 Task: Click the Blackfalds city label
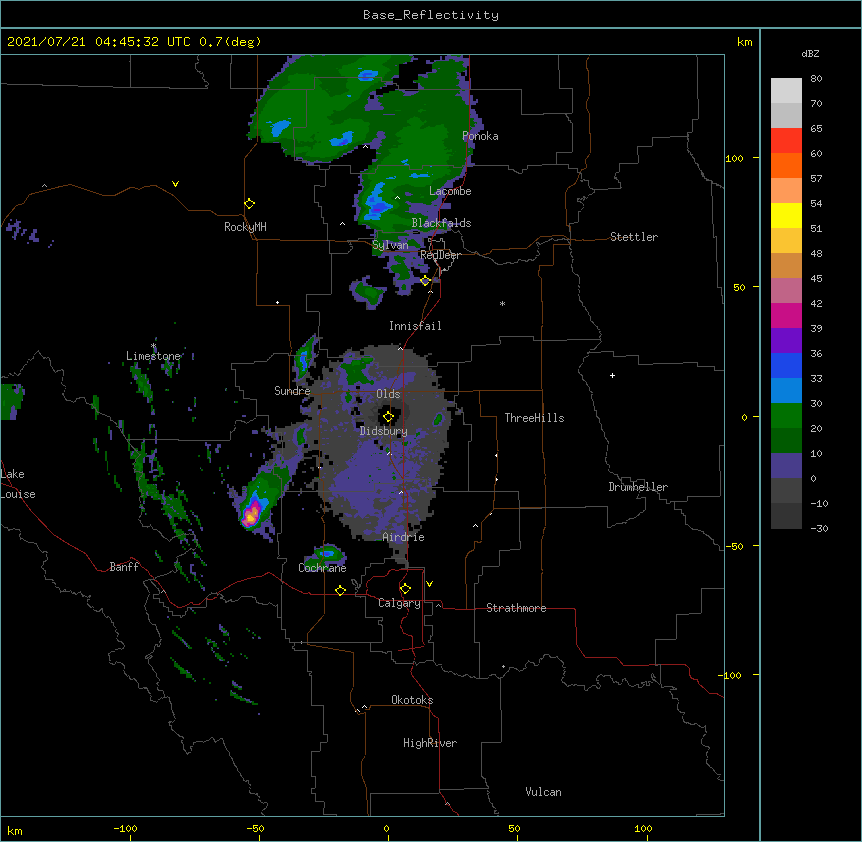[441, 223]
